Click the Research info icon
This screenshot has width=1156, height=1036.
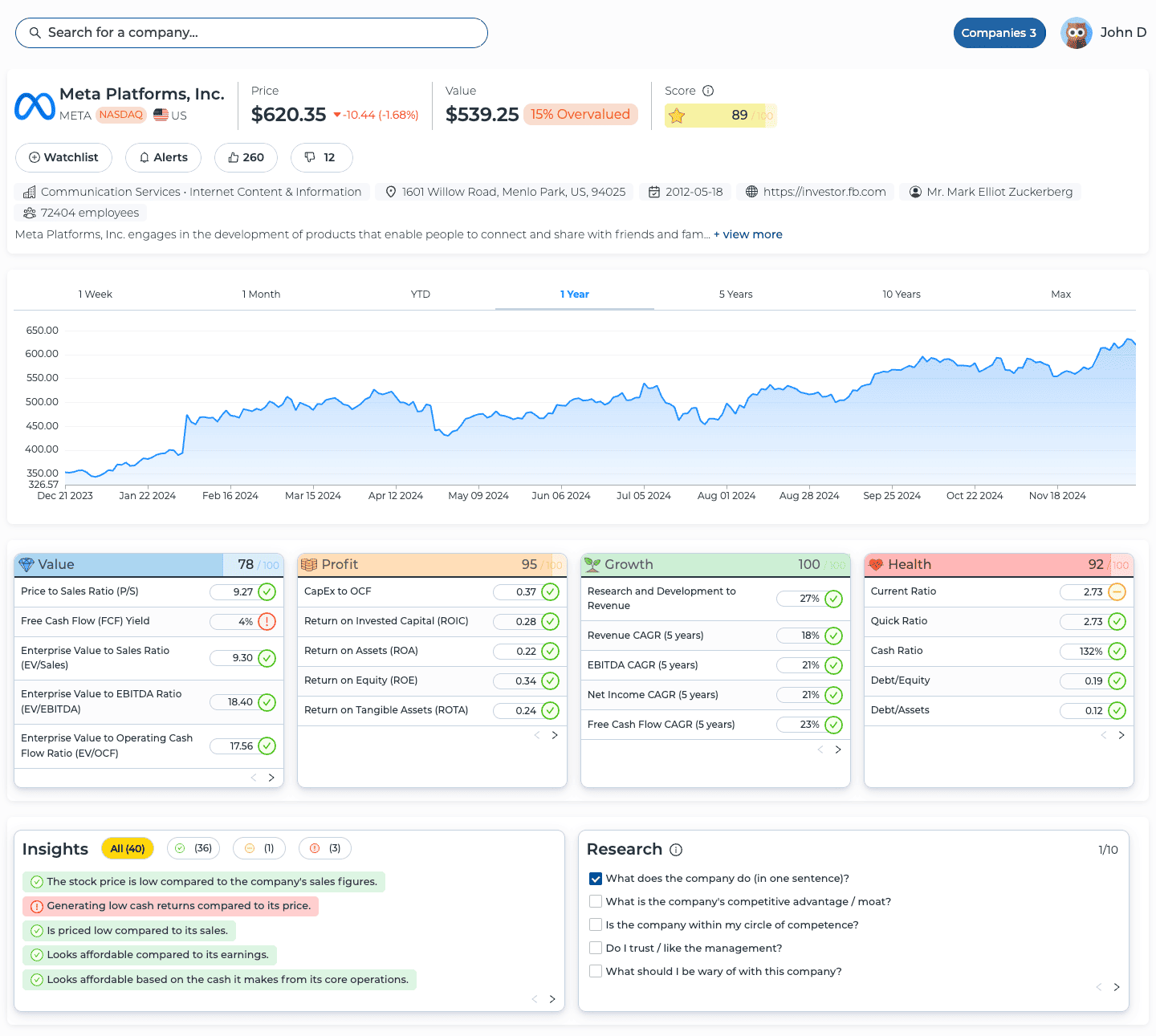pyautogui.click(x=676, y=850)
